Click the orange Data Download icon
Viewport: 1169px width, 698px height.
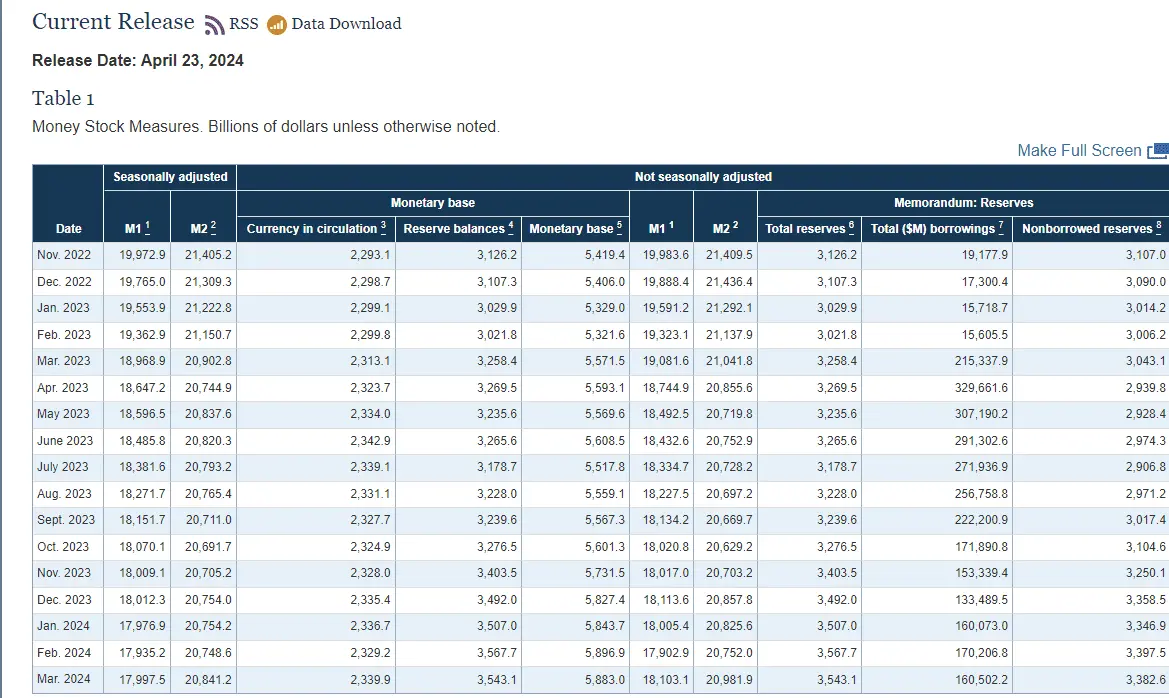pyautogui.click(x=277, y=25)
